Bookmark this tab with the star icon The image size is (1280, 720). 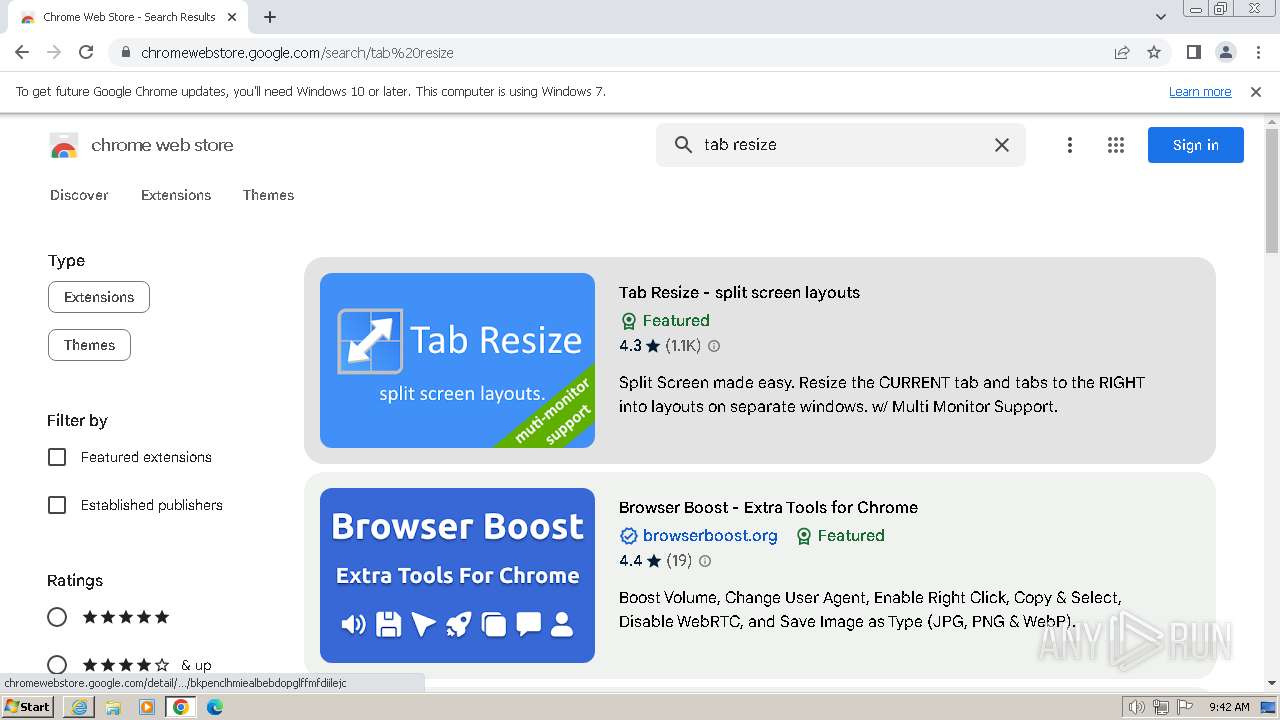1154,52
